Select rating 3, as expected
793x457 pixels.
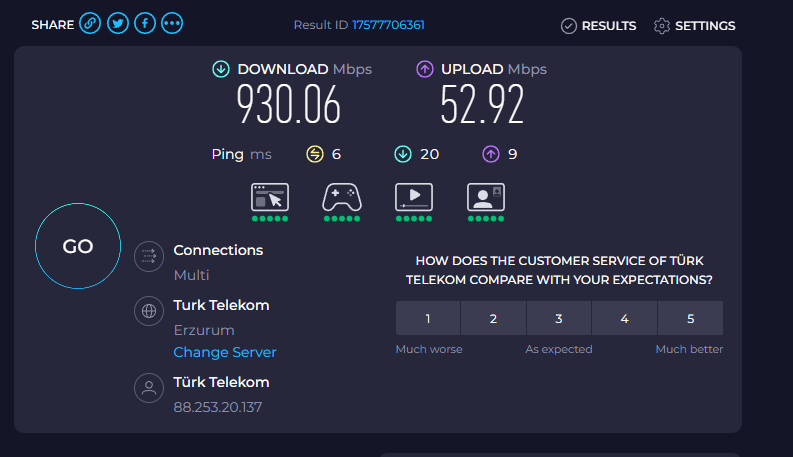559,318
